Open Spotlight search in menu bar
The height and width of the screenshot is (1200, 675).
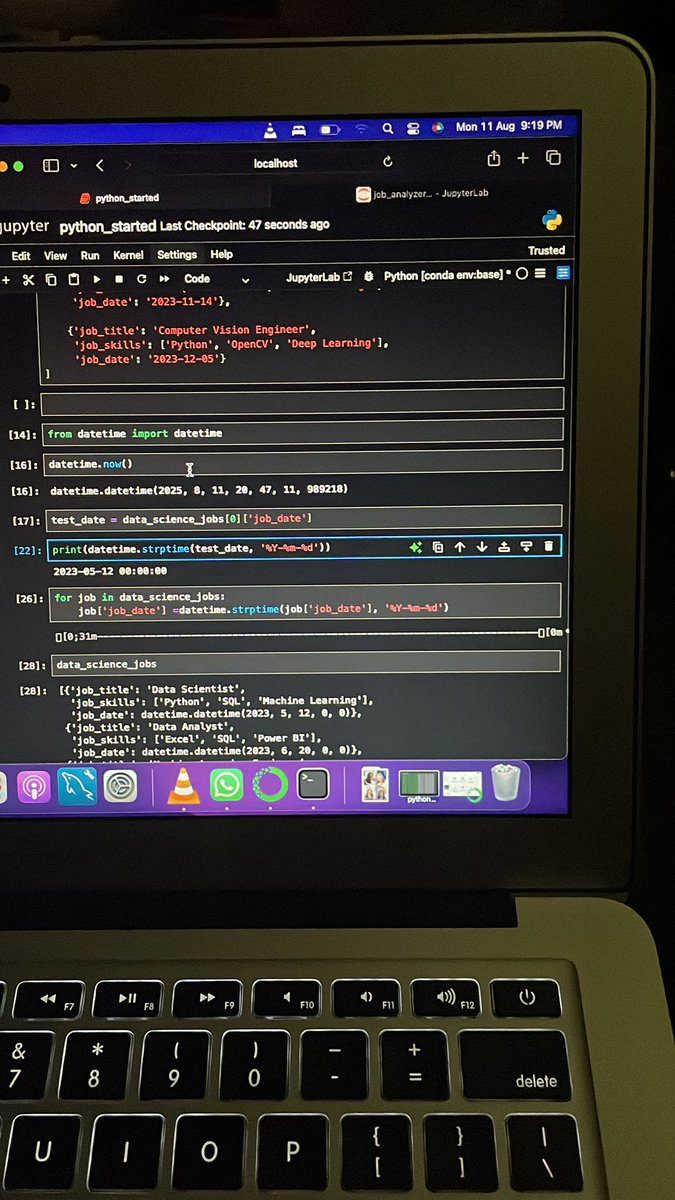387,129
